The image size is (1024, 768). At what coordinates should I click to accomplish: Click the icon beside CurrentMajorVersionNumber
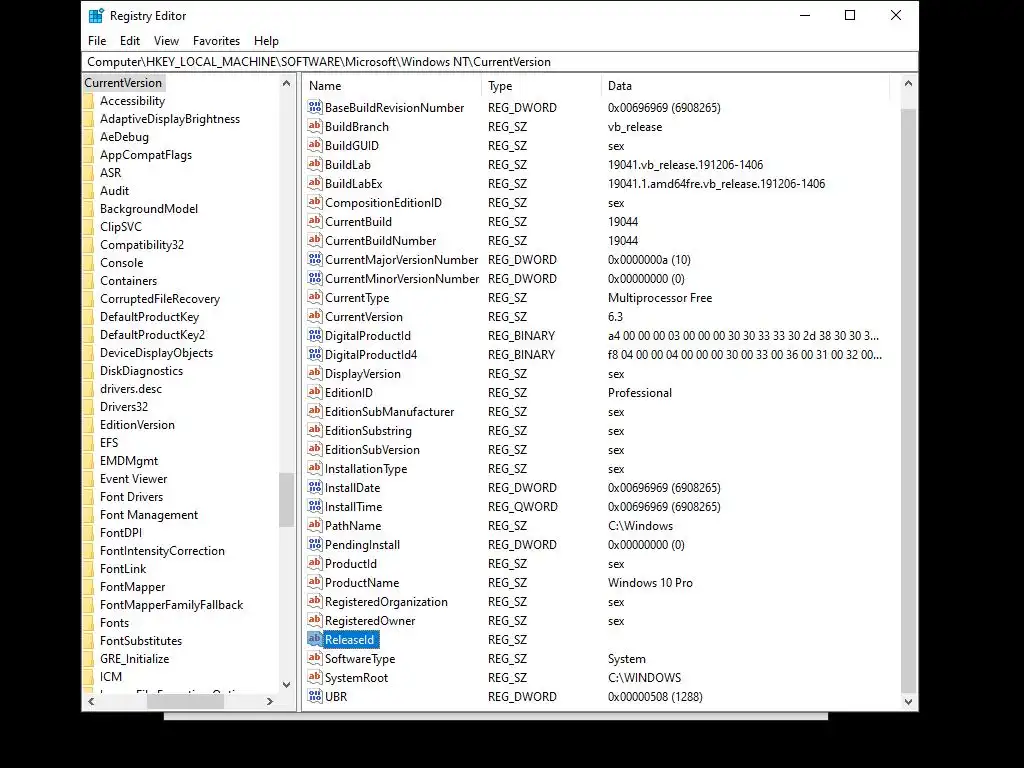[315, 259]
